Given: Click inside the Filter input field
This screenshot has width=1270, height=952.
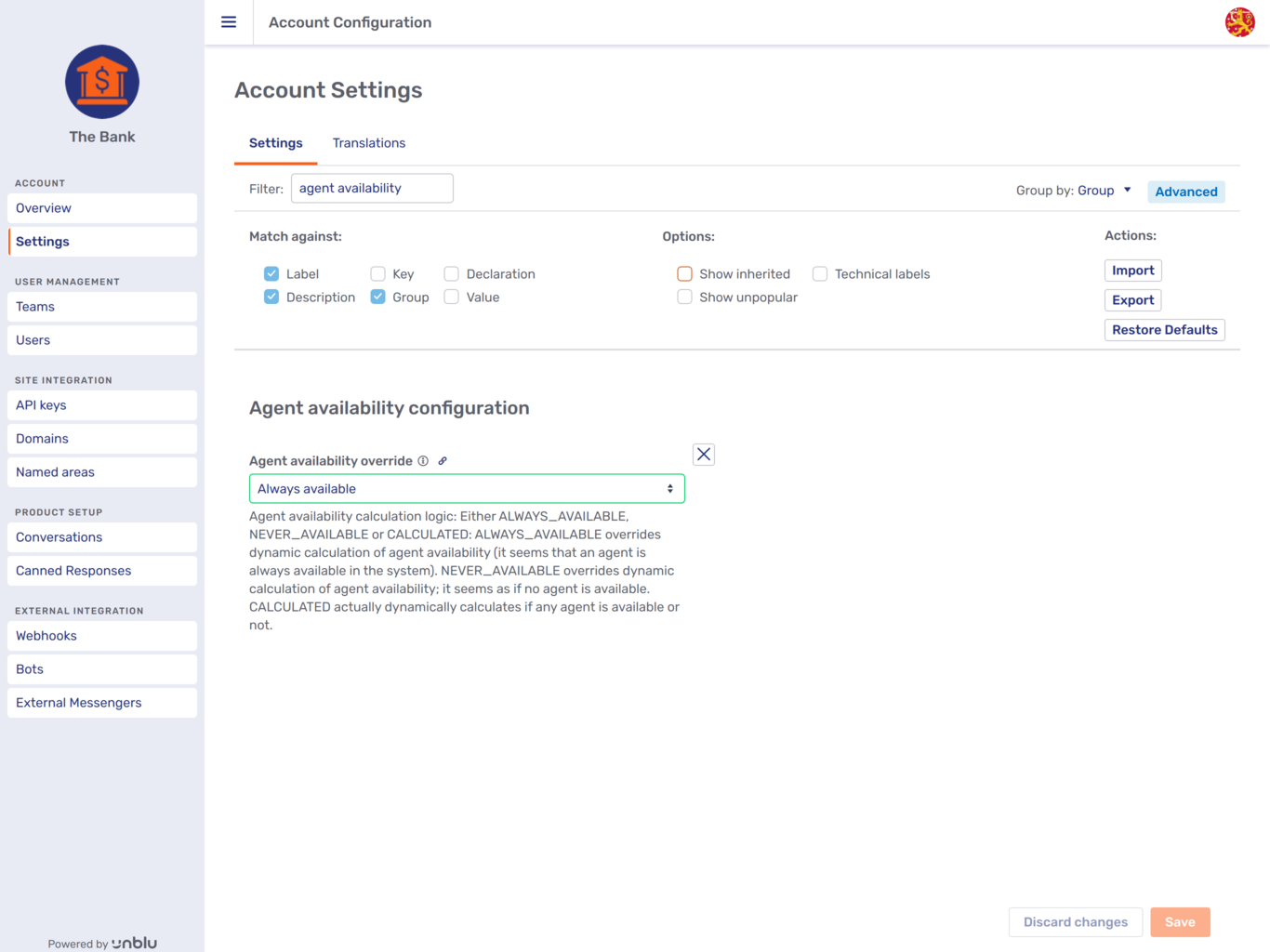Looking at the screenshot, I should tap(371, 188).
